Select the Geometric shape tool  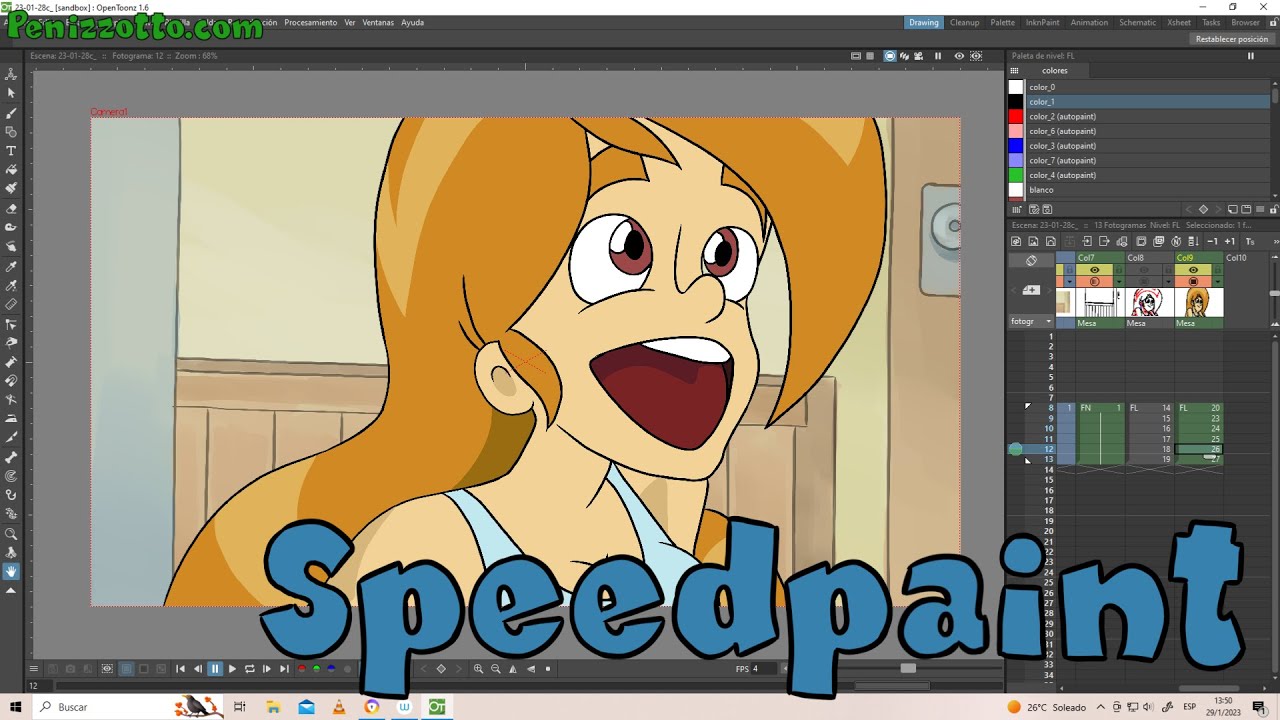[11, 132]
